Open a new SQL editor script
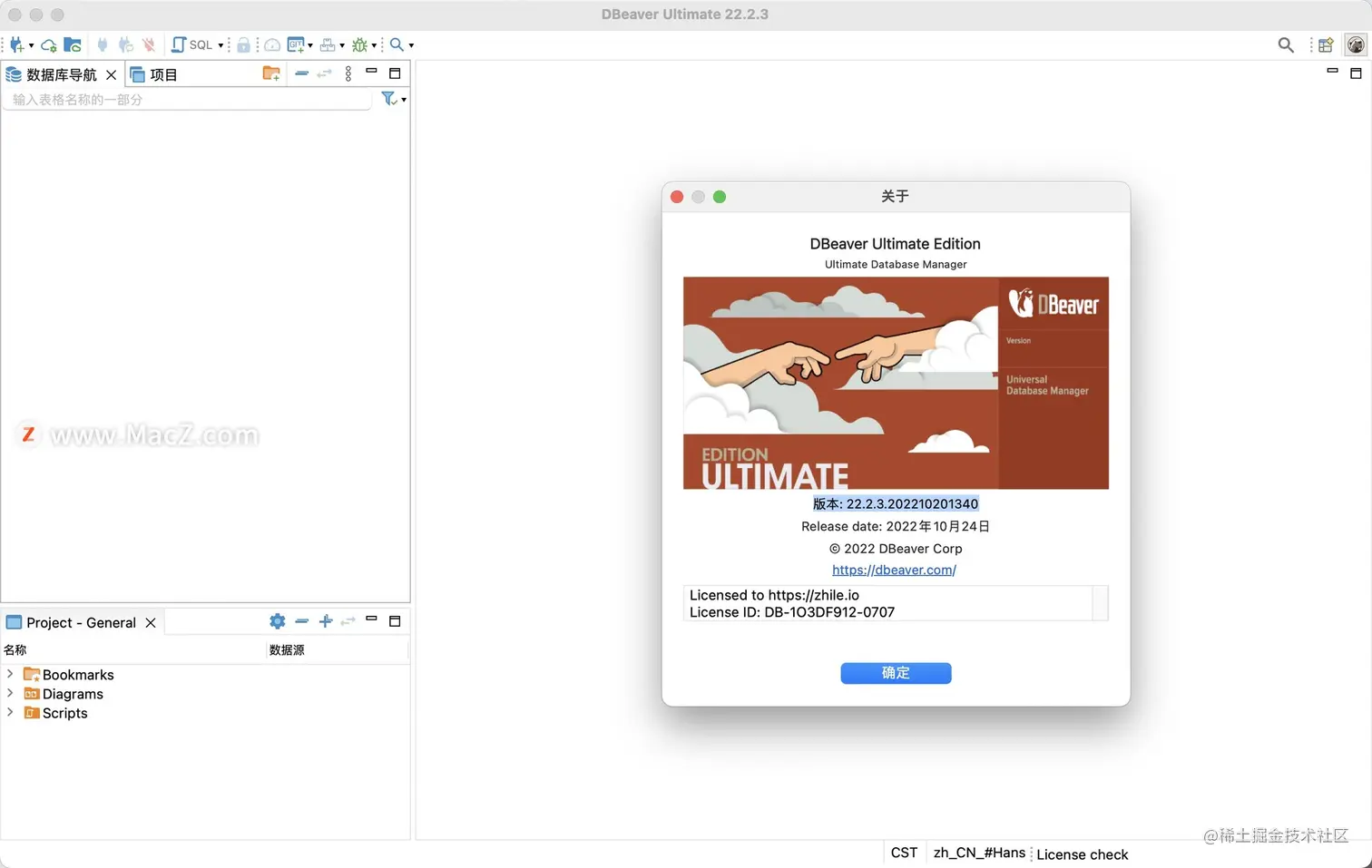Viewport: 1372px width, 868px height. click(191, 44)
